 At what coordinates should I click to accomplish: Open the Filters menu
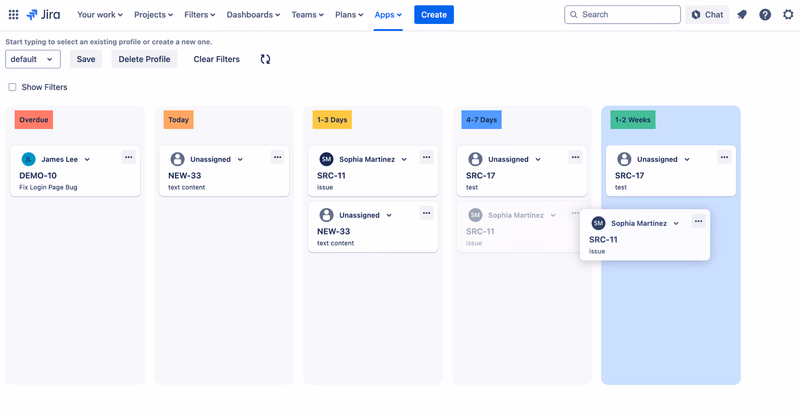(x=199, y=15)
